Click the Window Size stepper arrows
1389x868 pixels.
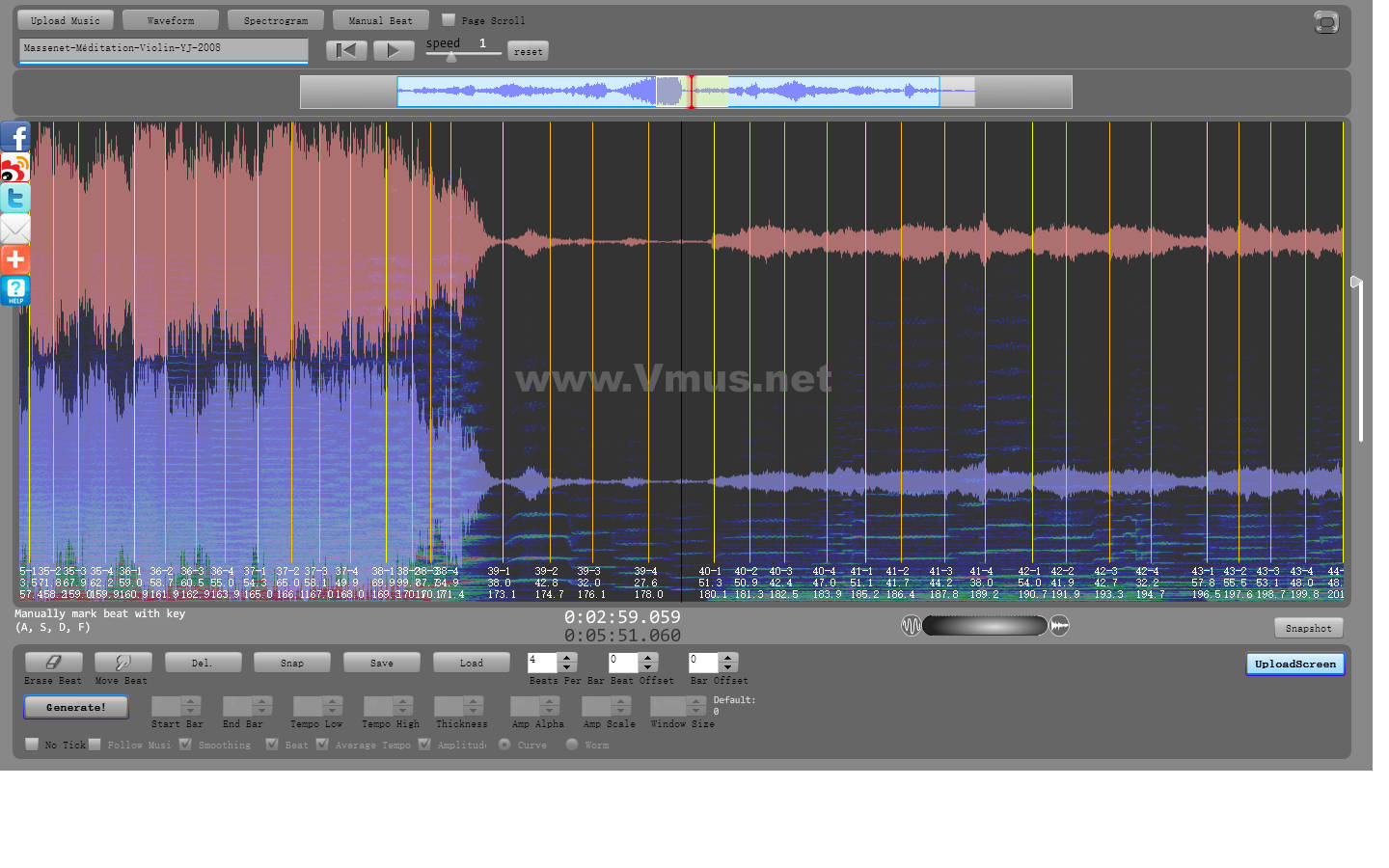click(696, 706)
